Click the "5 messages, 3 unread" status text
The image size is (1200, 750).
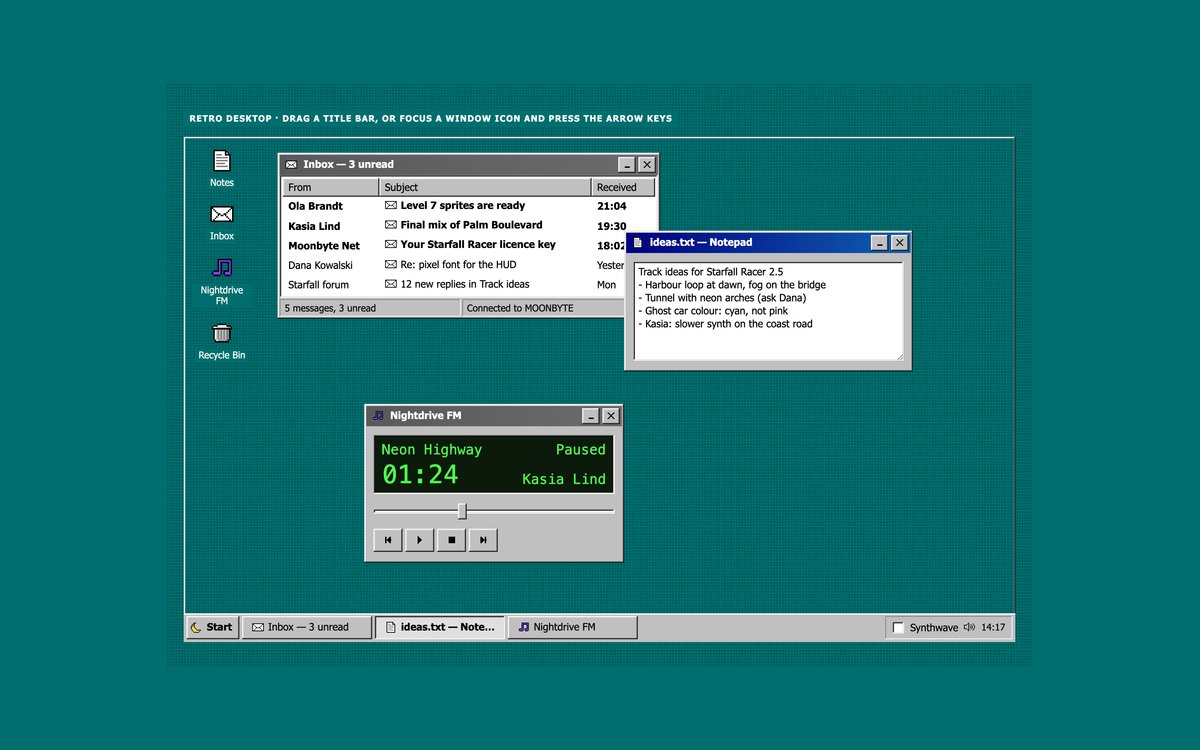[330, 308]
